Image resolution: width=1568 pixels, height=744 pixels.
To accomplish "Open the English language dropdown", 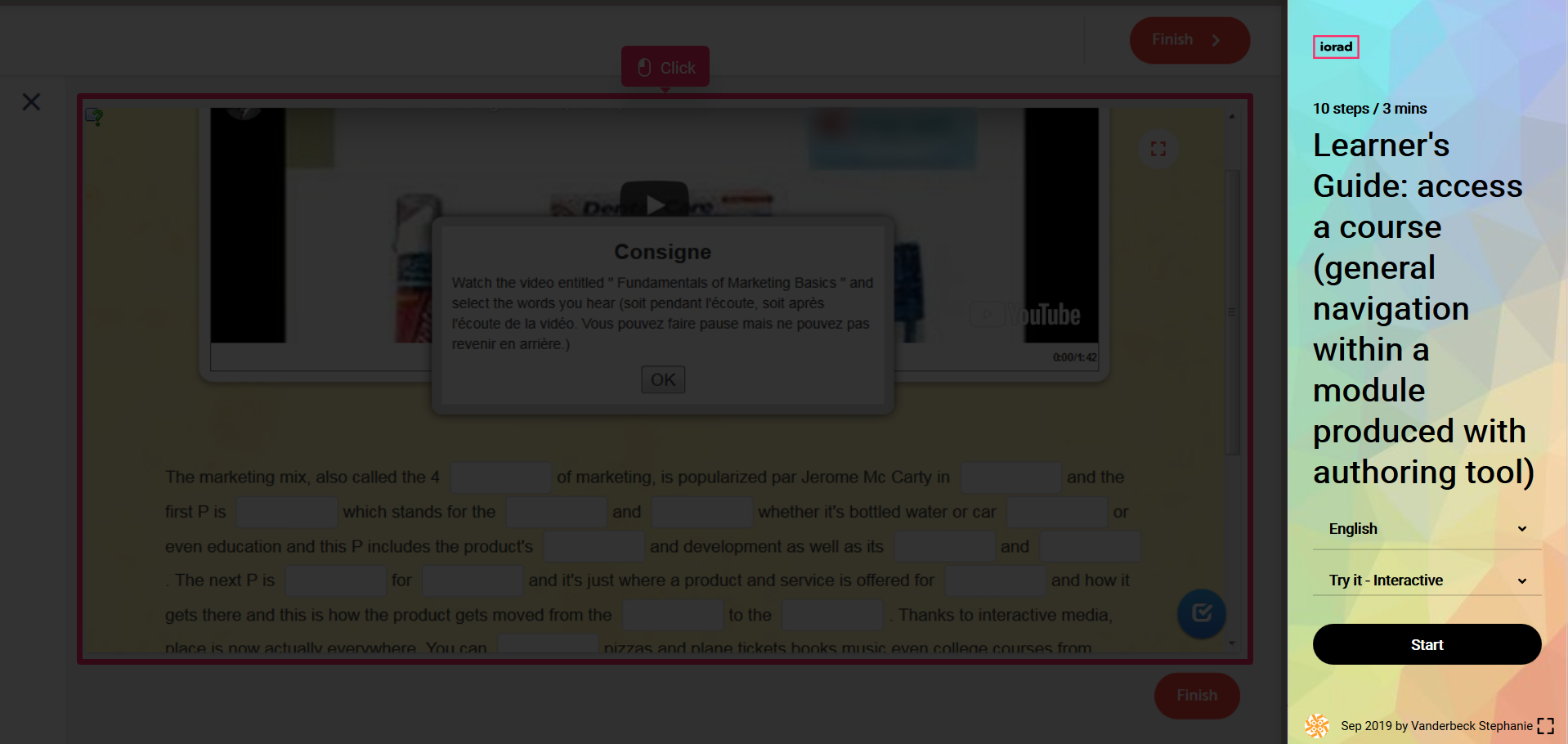I will click(1427, 529).
